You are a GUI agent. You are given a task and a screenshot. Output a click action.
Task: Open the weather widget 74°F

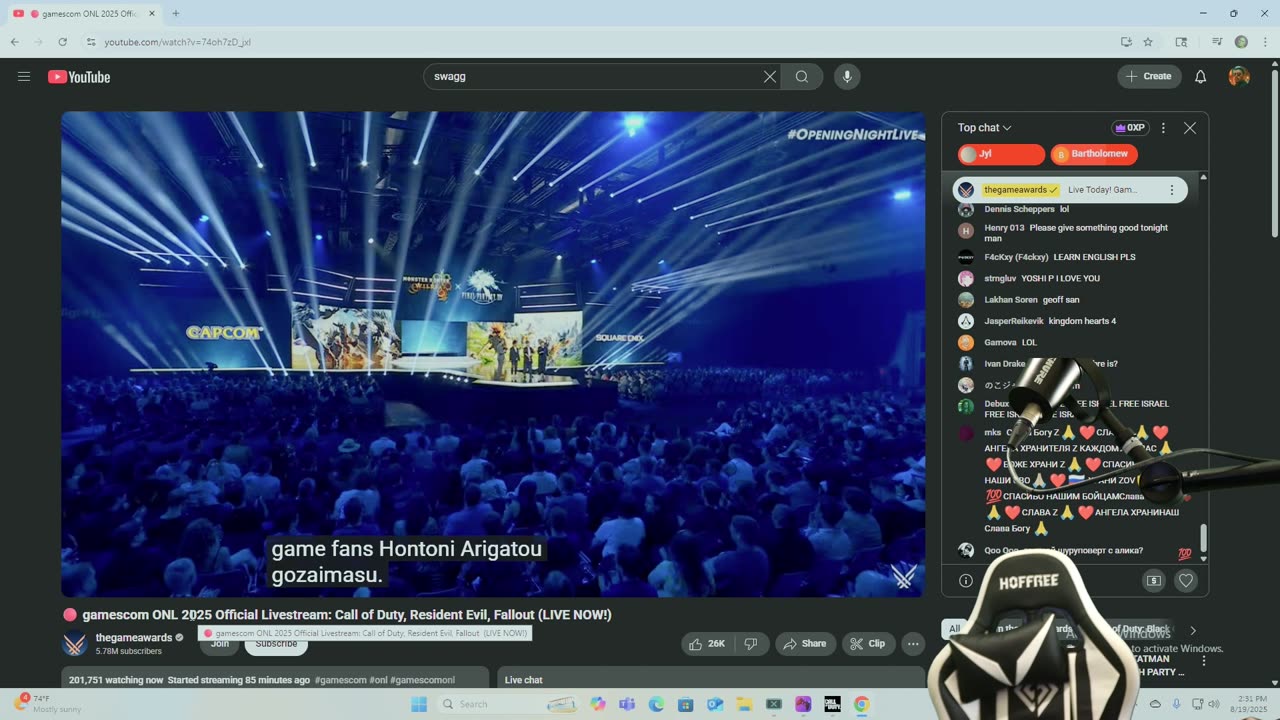point(47,704)
